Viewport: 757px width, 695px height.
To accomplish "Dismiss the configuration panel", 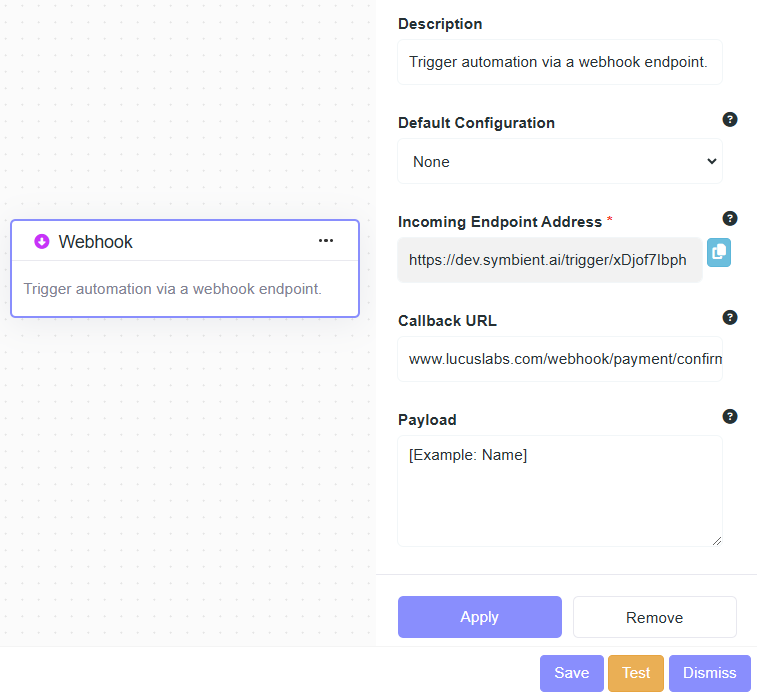I will point(709,673).
